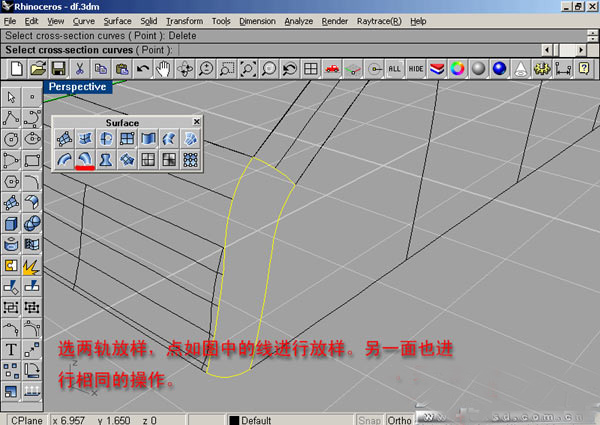Toggle Snap in the status bar

[369, 420]
